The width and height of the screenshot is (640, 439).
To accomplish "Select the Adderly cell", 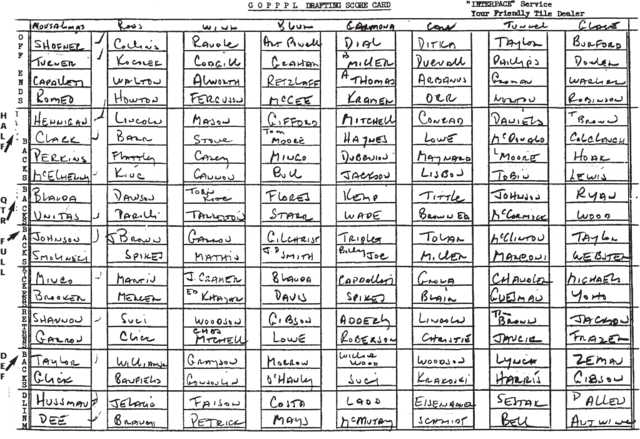I will tap(366, 317).
